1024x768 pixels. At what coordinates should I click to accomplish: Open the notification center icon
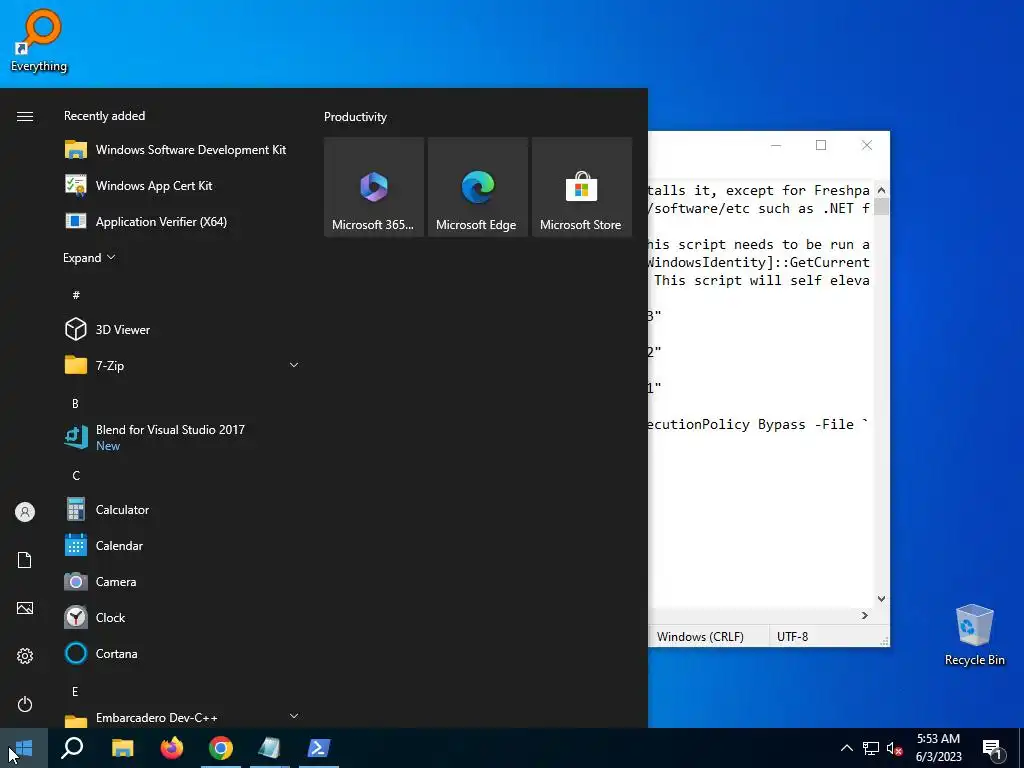pos(992,749)
